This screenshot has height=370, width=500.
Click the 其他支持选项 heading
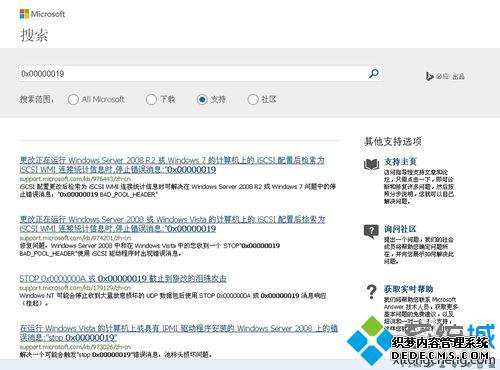(x=393, y=141)
